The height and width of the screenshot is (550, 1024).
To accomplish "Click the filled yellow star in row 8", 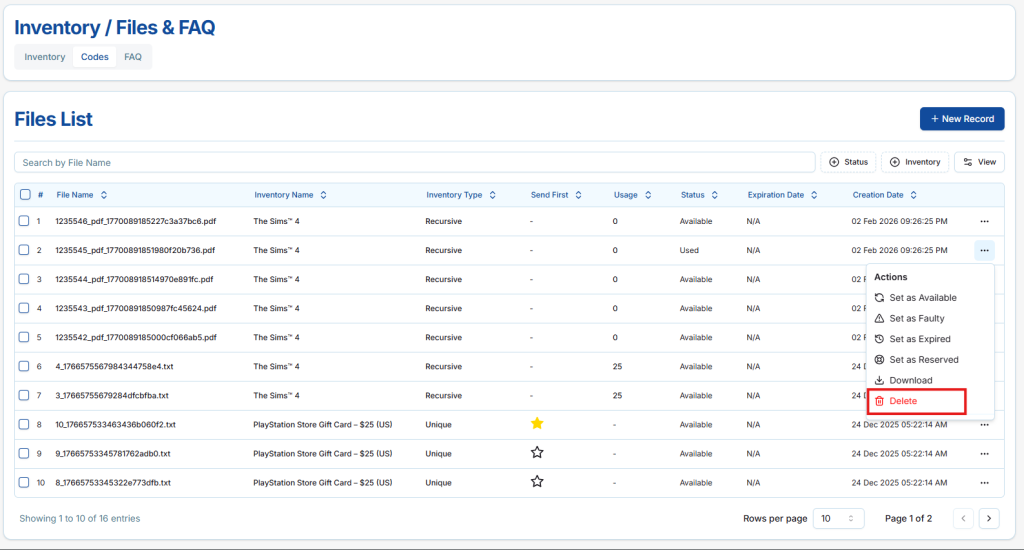I will point(537,424).
